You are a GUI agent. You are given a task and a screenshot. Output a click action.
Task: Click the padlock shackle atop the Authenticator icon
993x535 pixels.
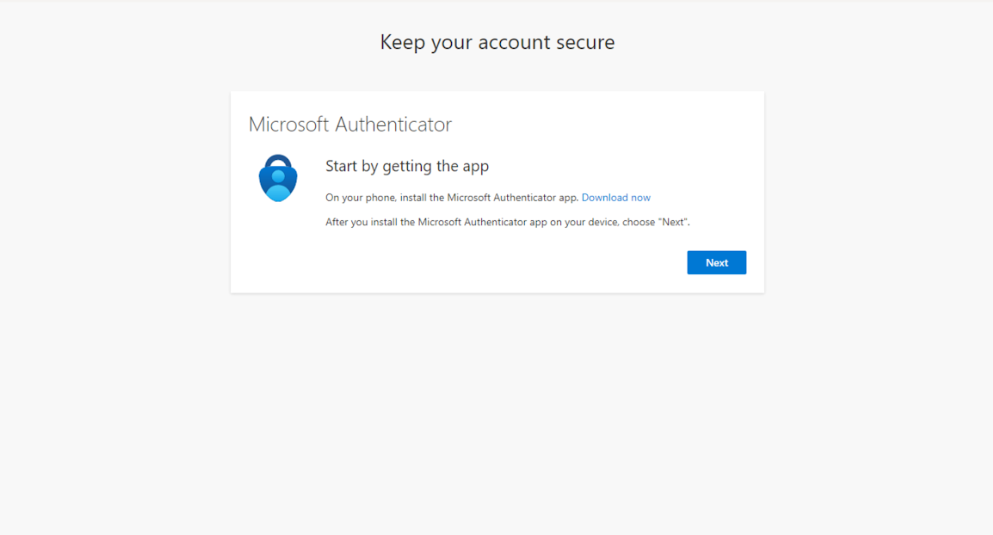click(x=277, y=160)
